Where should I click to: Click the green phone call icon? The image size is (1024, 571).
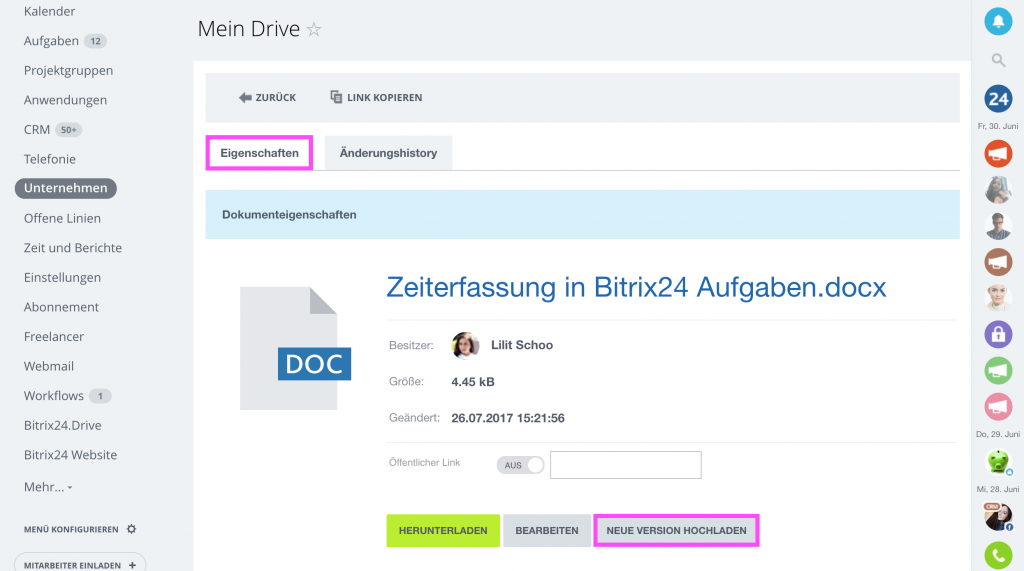click(x=998, y=555)
